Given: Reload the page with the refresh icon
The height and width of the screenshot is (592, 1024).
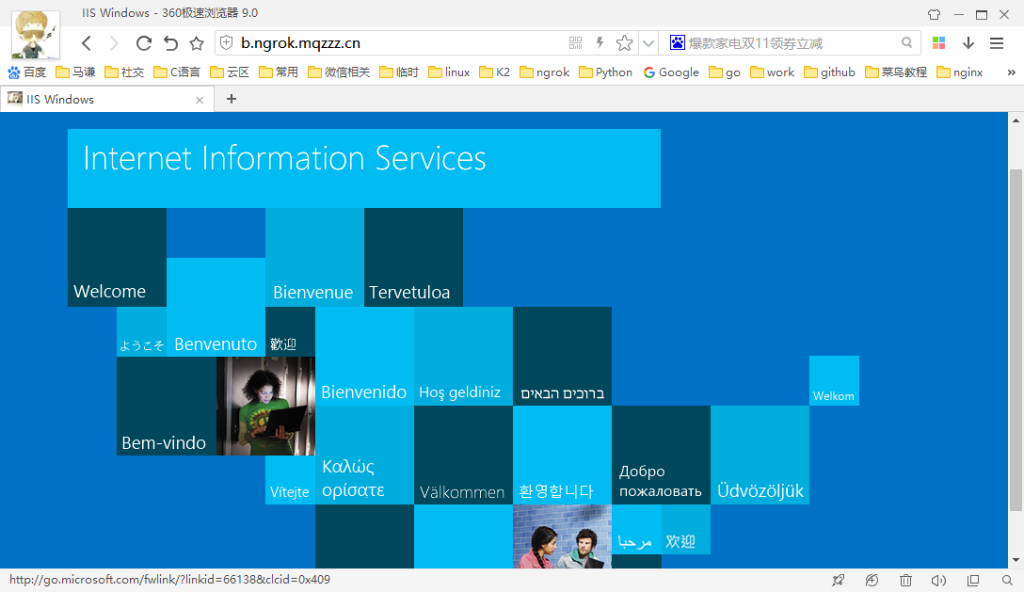Looking at the screenshot, I should pyautogui.click(x=144, y=43).
